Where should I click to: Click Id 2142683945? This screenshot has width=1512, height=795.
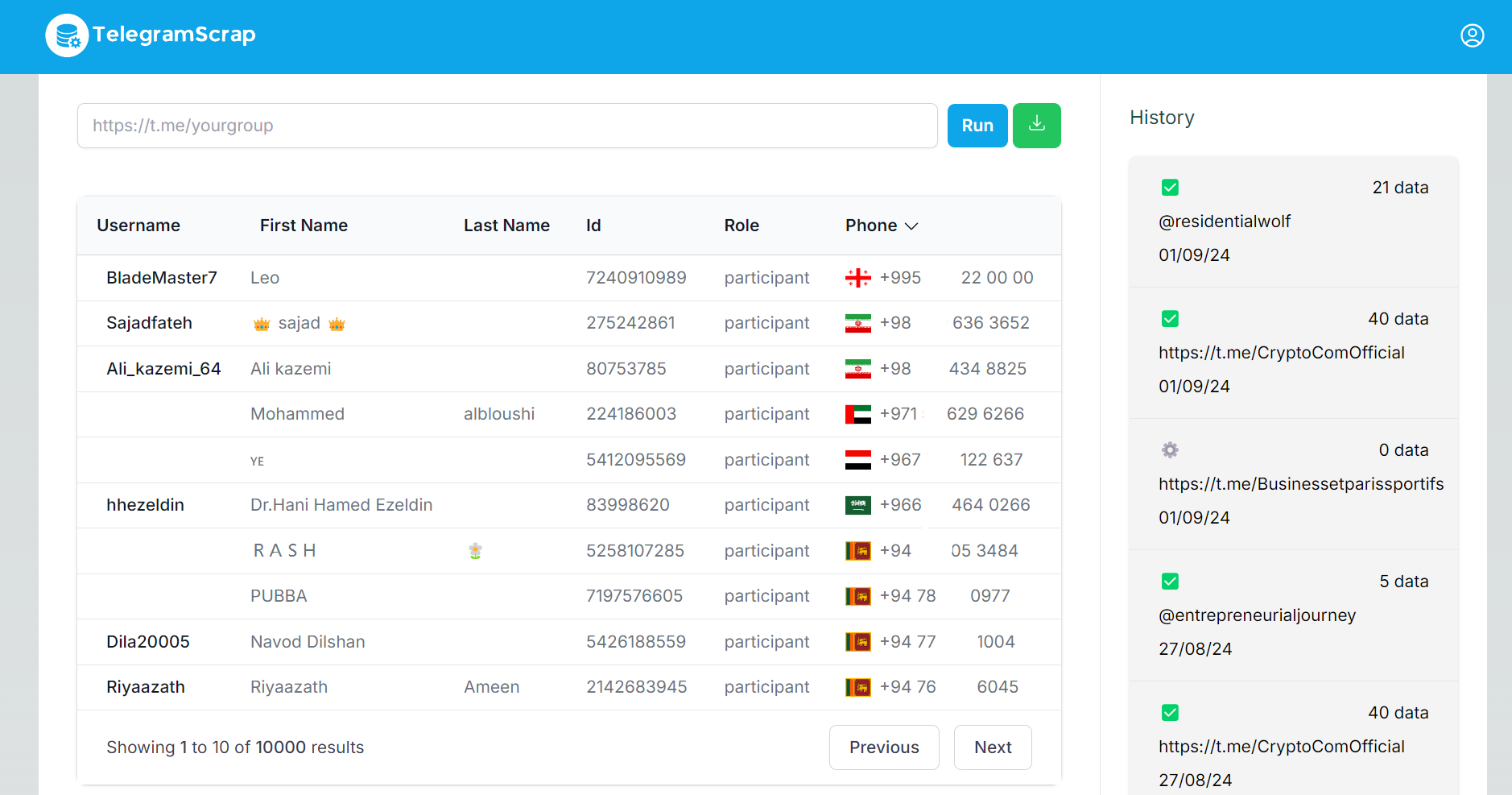click(x=637, y=687)
